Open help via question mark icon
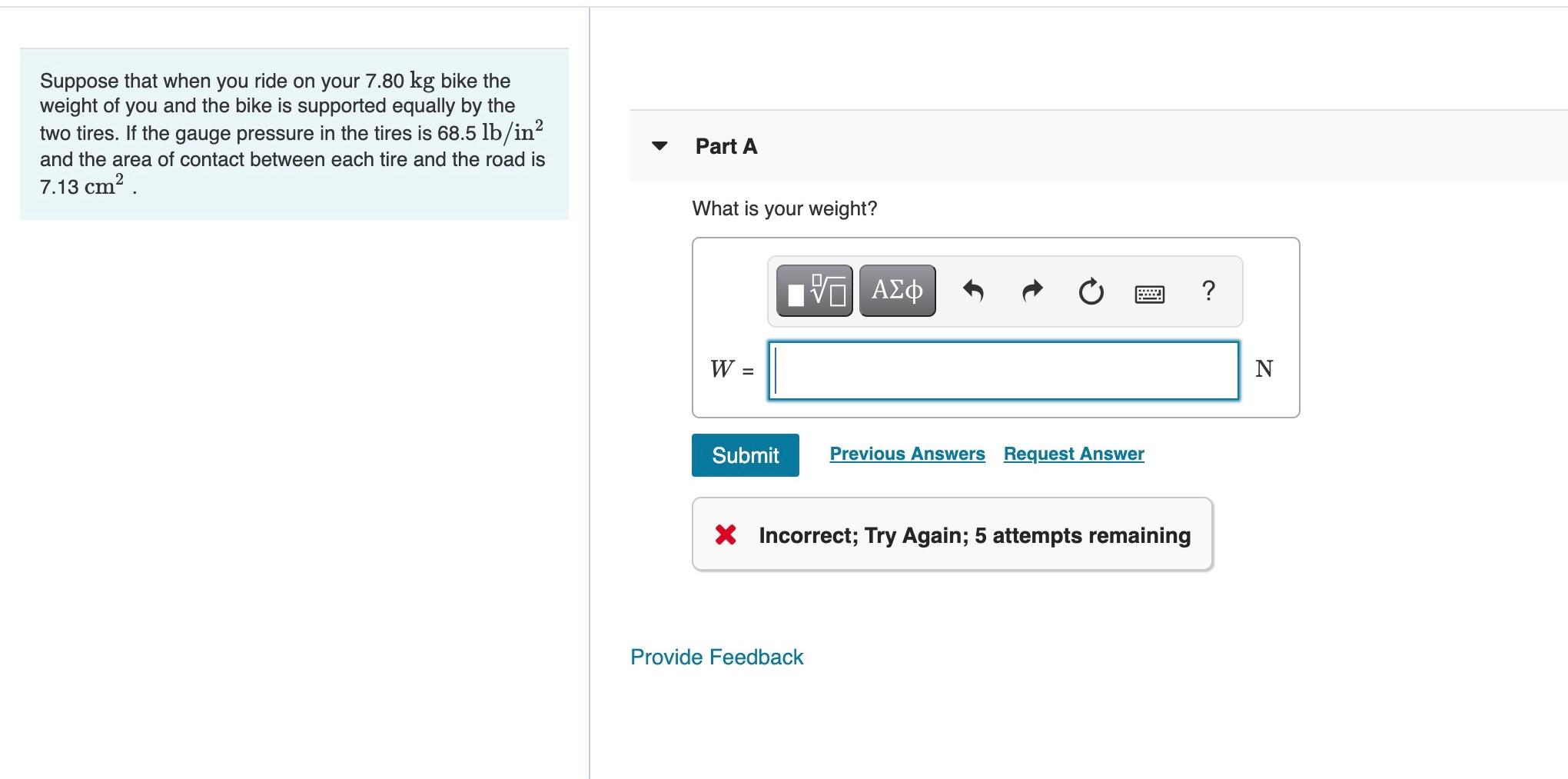Image resolution: width=1568 pixels, height=779 pixels. pyautogui.click(x=1208, y=291)
